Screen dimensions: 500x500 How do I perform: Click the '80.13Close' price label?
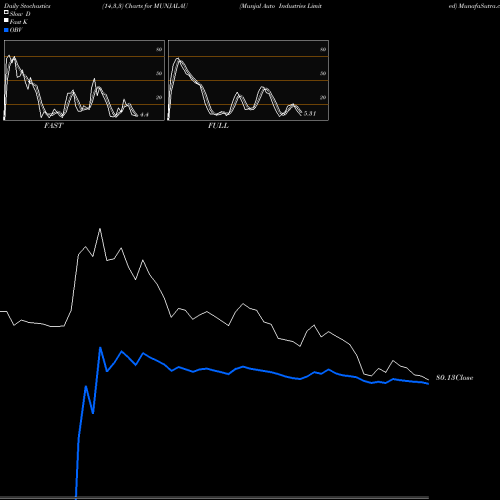[455, 378]
